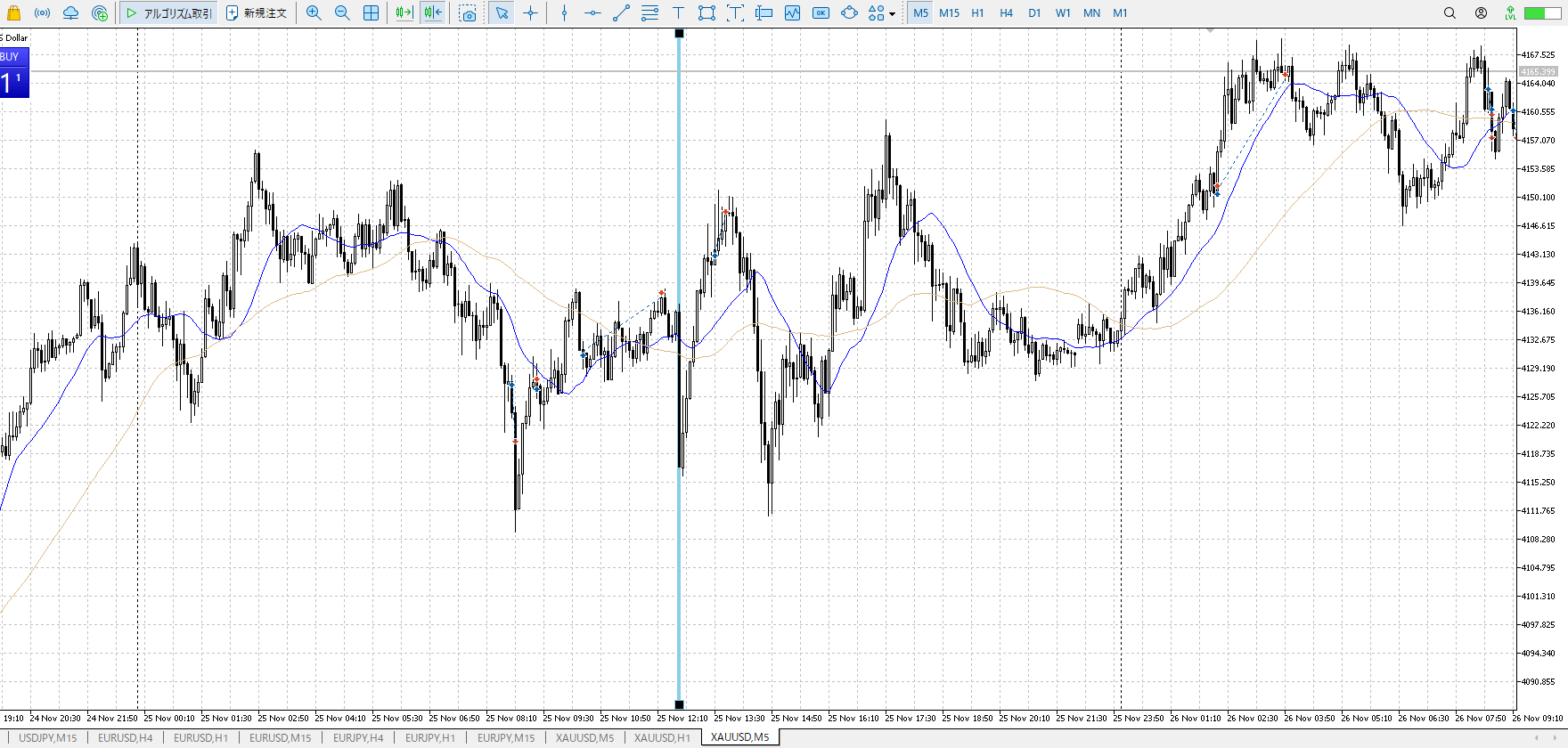
Task: Pick the text label tool
Action: (x=678, y=12)
